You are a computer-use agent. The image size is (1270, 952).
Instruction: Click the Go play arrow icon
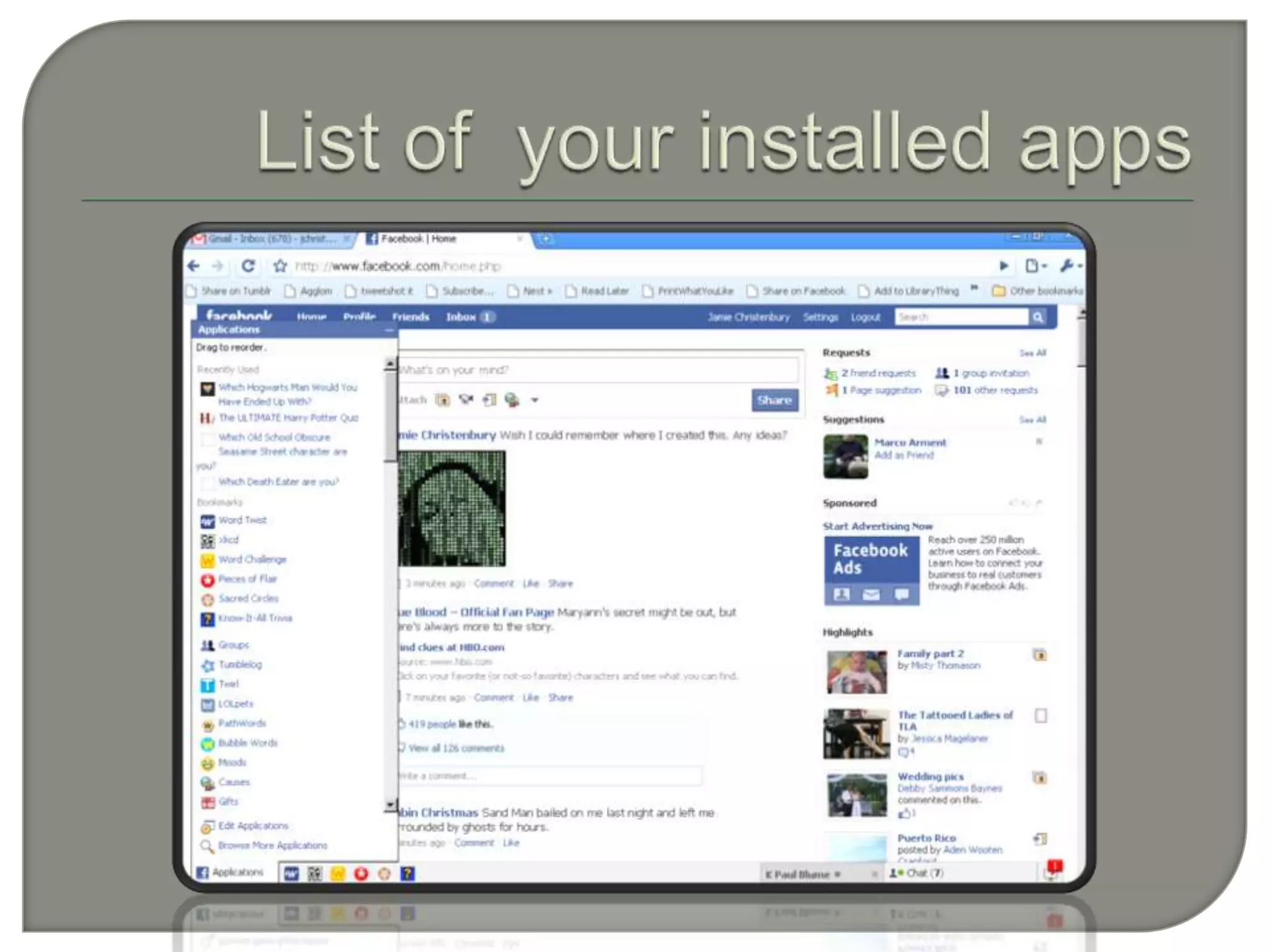[x=1003, y=266]
